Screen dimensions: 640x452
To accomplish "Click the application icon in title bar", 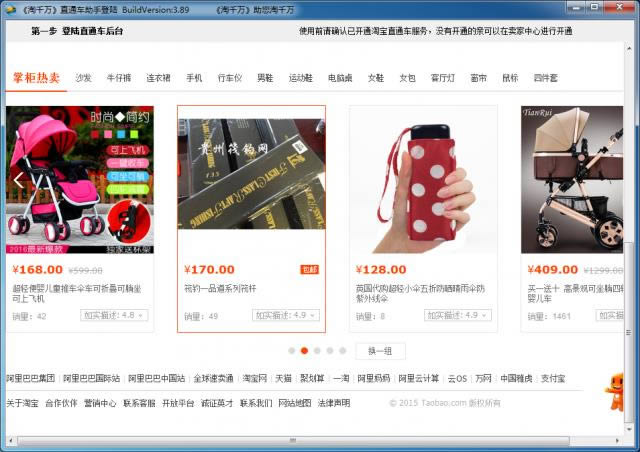I will [x=10, y=8].
